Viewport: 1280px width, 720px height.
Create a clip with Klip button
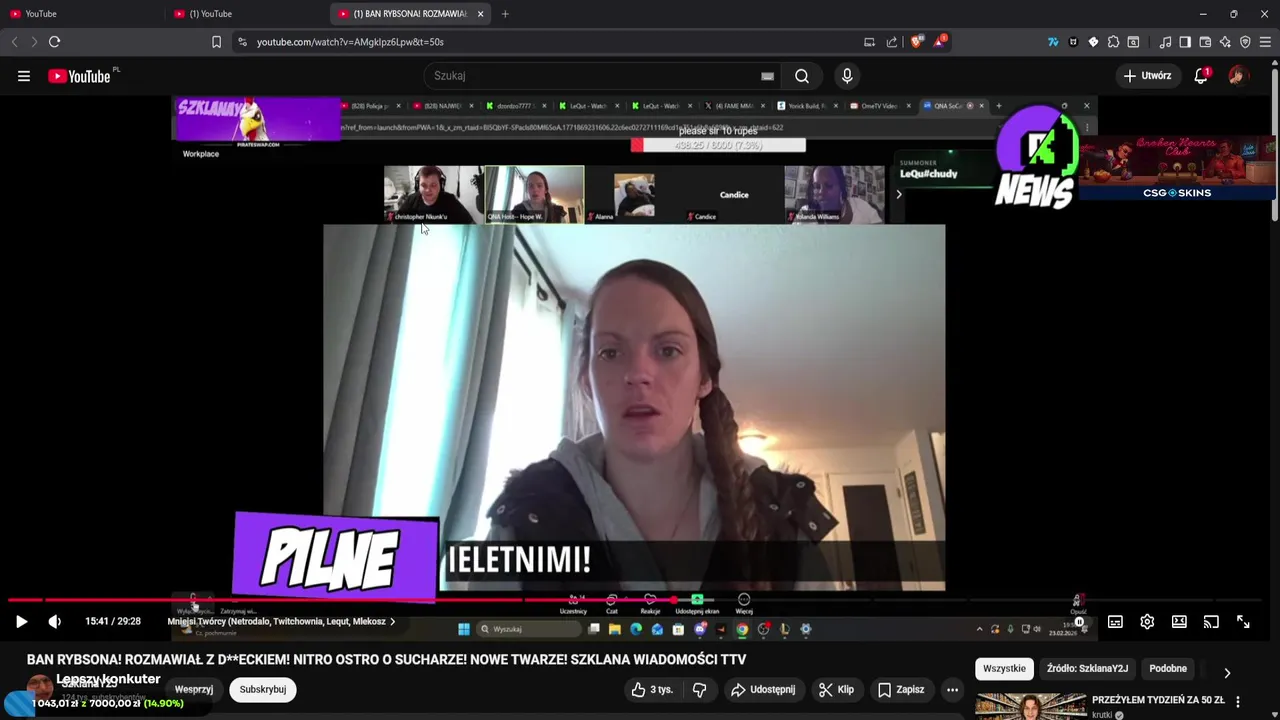tap(836, 689)
